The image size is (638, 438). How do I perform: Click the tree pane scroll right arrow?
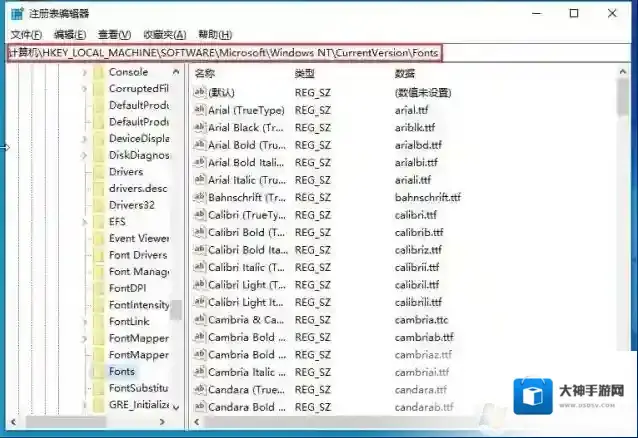click(x=162, y=422)
